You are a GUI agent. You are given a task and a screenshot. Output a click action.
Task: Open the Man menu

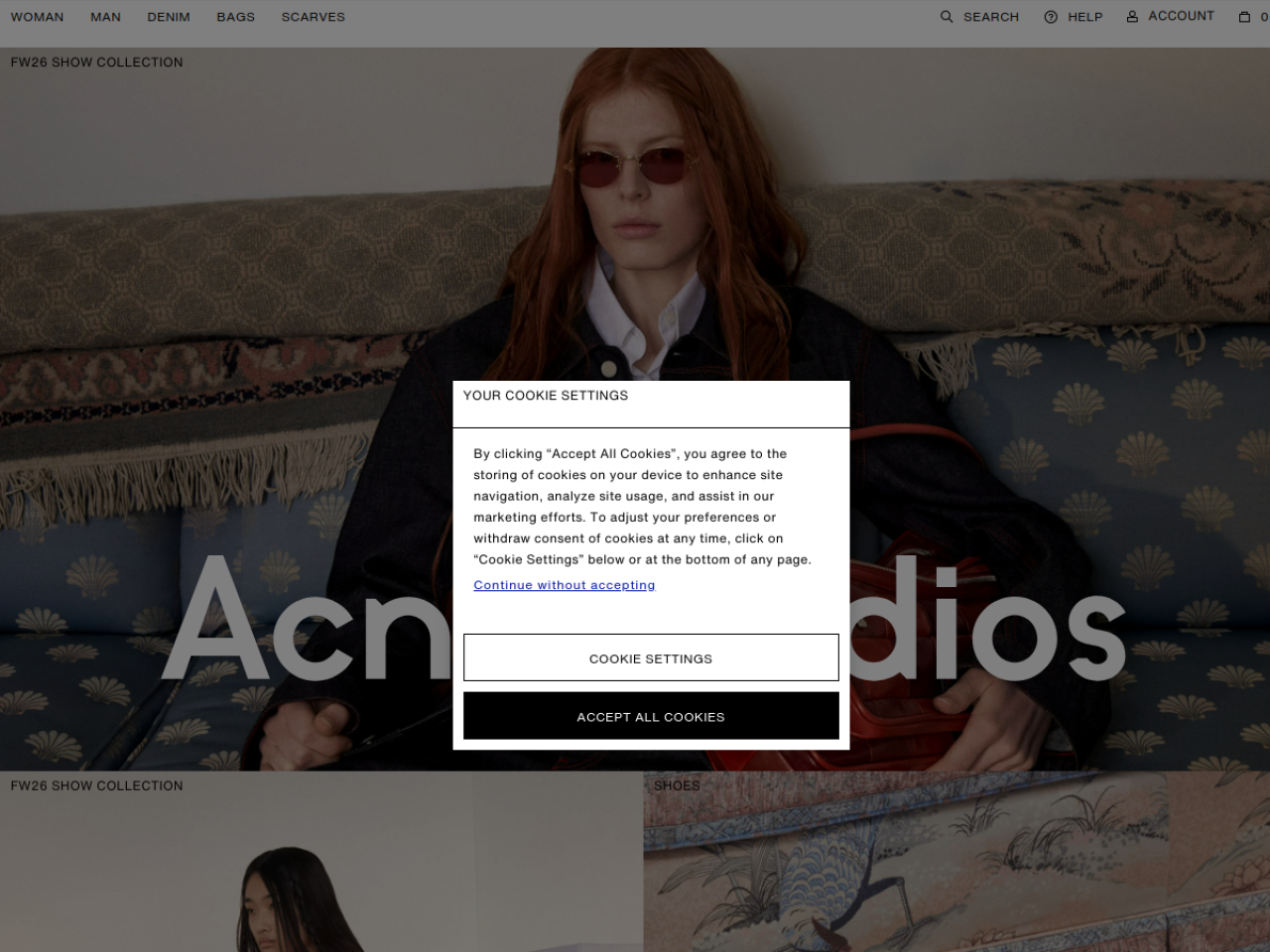(x=105, y=17)
